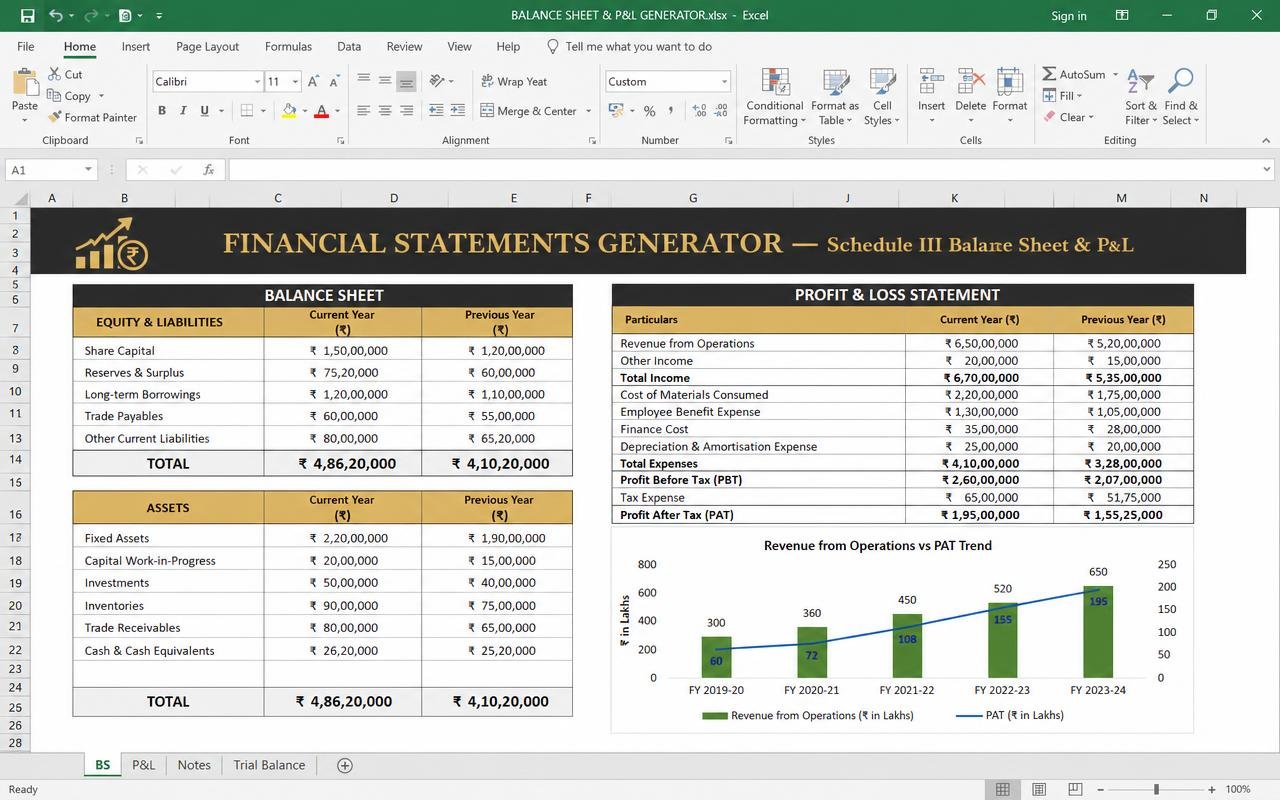The height and width of the screenshot is (800, 1280).
Task: Decrease font size with the small A icon
Action: click(335, 81)
